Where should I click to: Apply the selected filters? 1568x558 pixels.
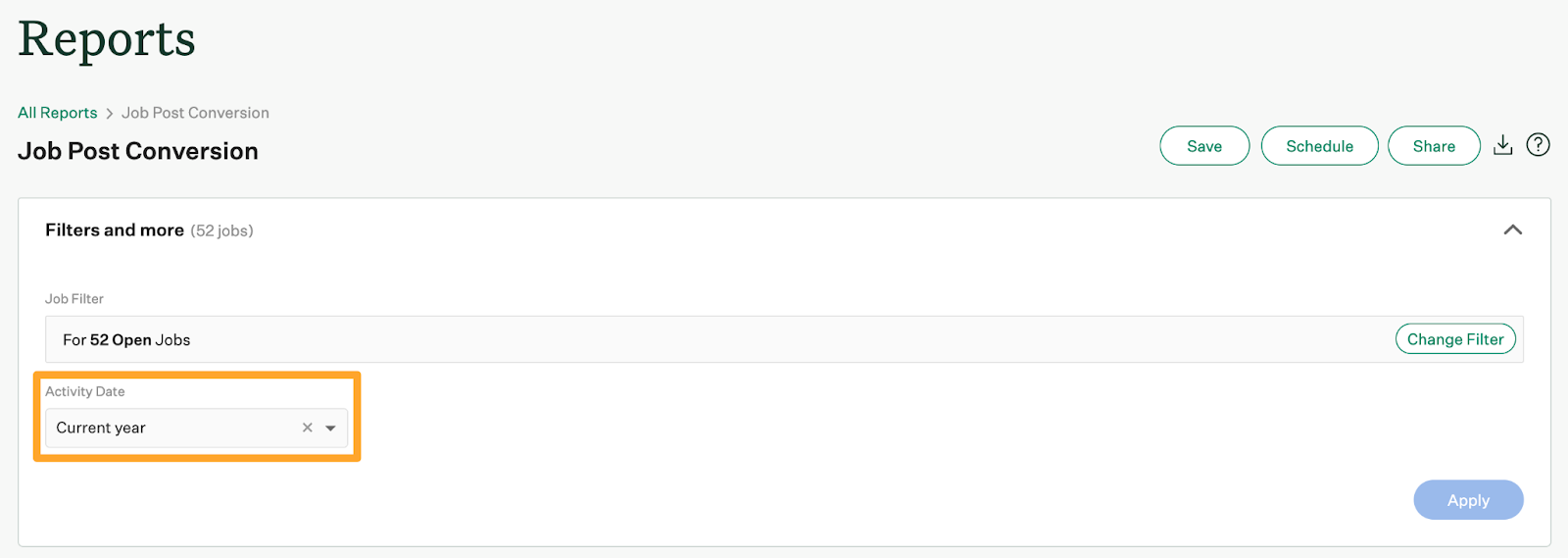click(1468, 500)
